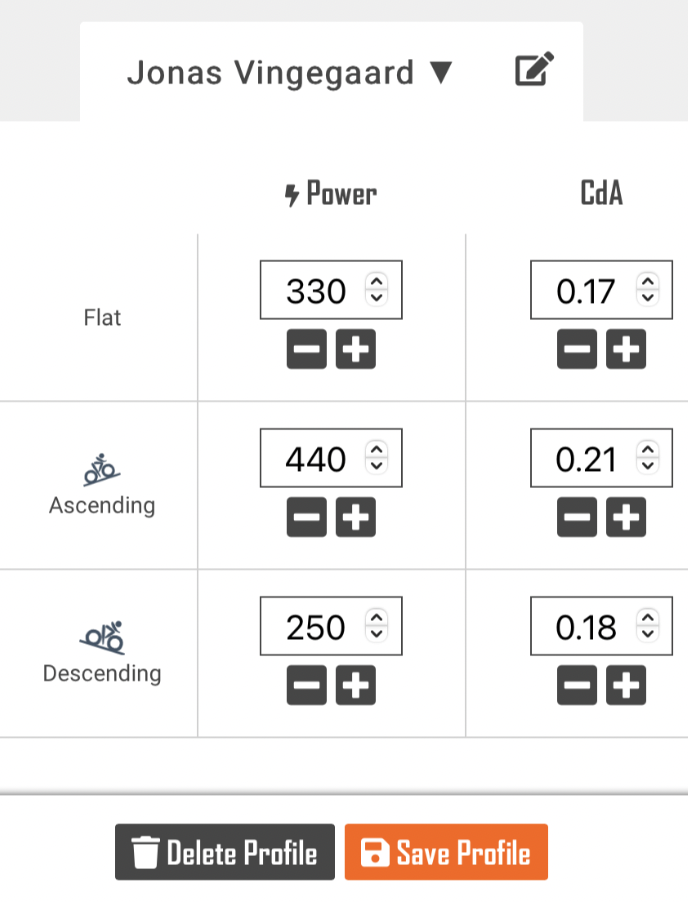Decrease Ascending power with minus button
This screenshot has width=688, height=902.
(307, 517)
